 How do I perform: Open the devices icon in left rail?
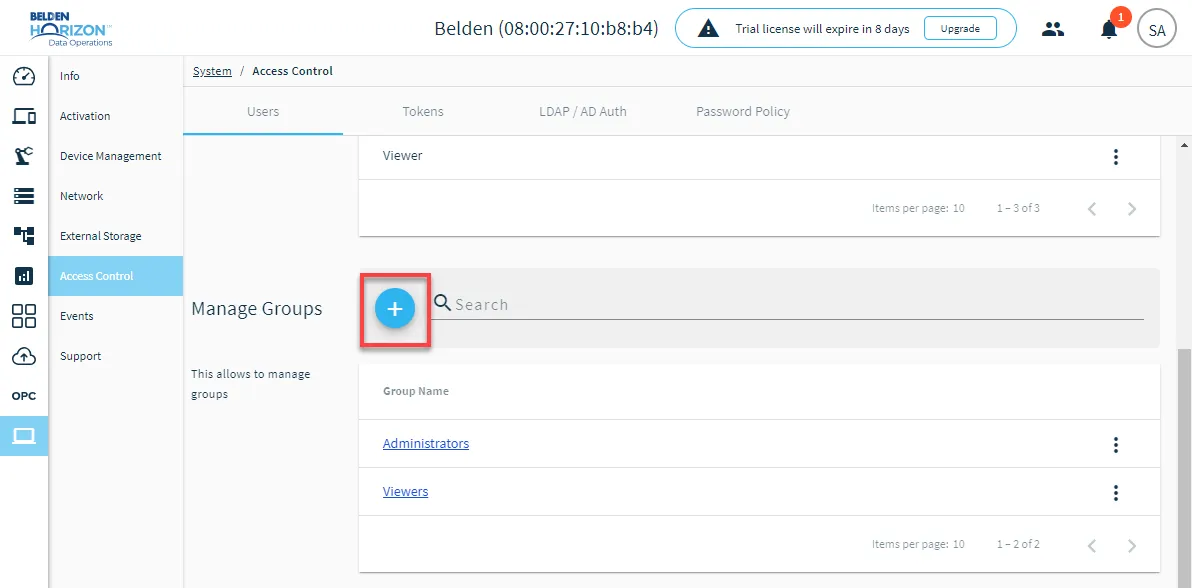coord(24,116)
